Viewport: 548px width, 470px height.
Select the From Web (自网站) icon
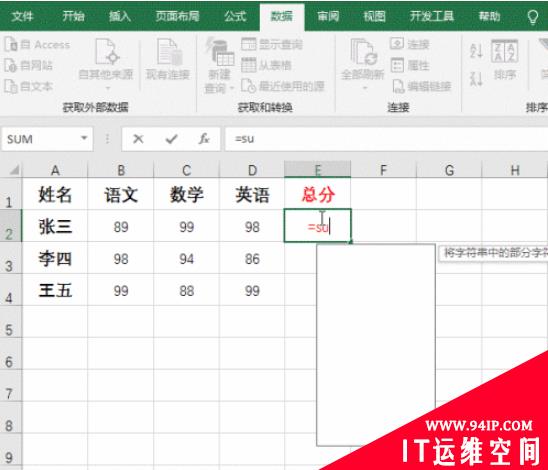tap(10, 65)
